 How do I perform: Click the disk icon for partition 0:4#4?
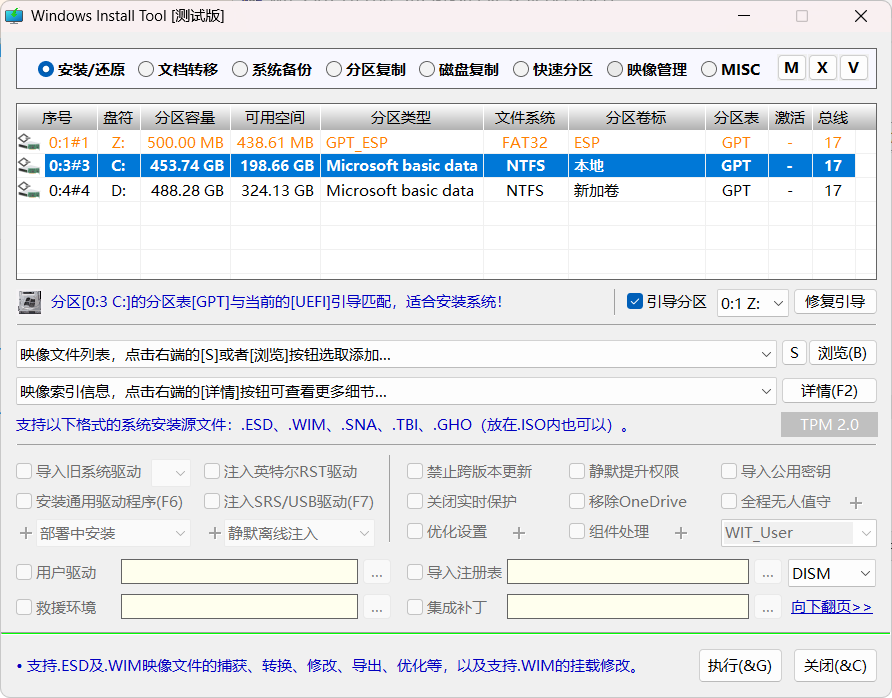28,190
